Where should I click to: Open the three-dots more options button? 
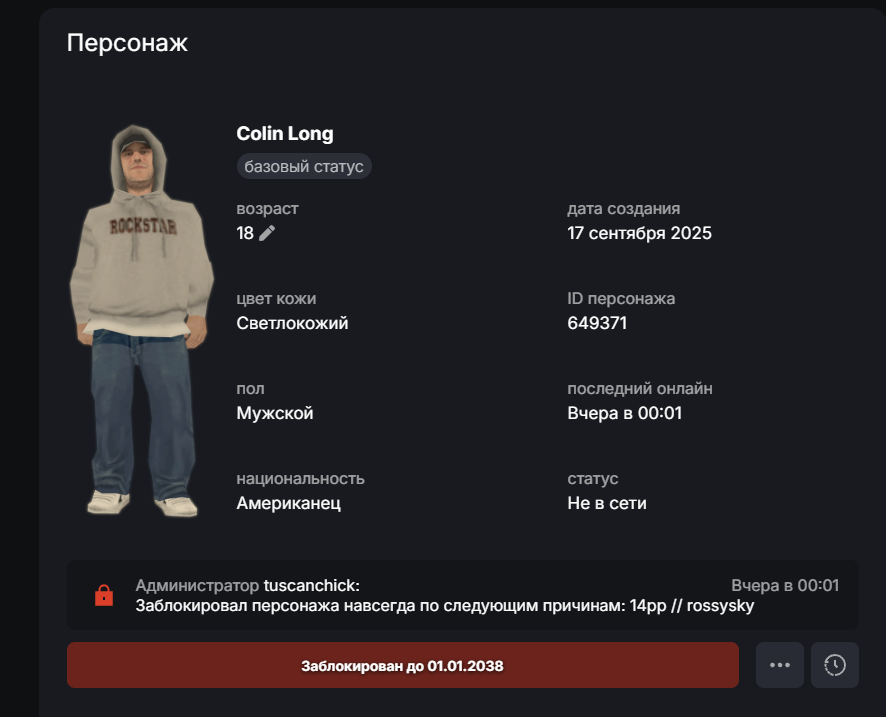[x=780, y=665]
